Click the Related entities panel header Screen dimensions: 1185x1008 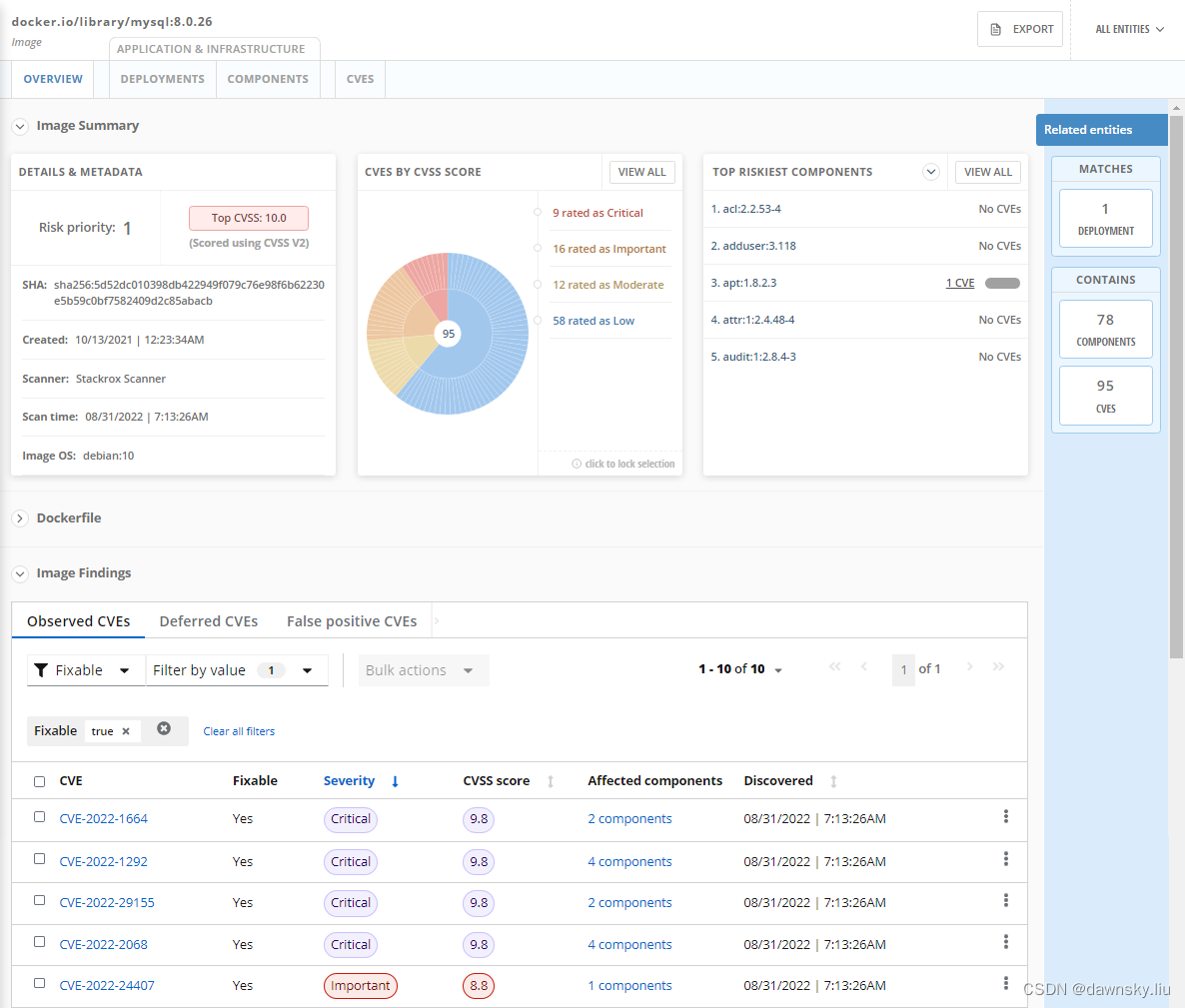pyautogui.click(x=1102, y=130)
